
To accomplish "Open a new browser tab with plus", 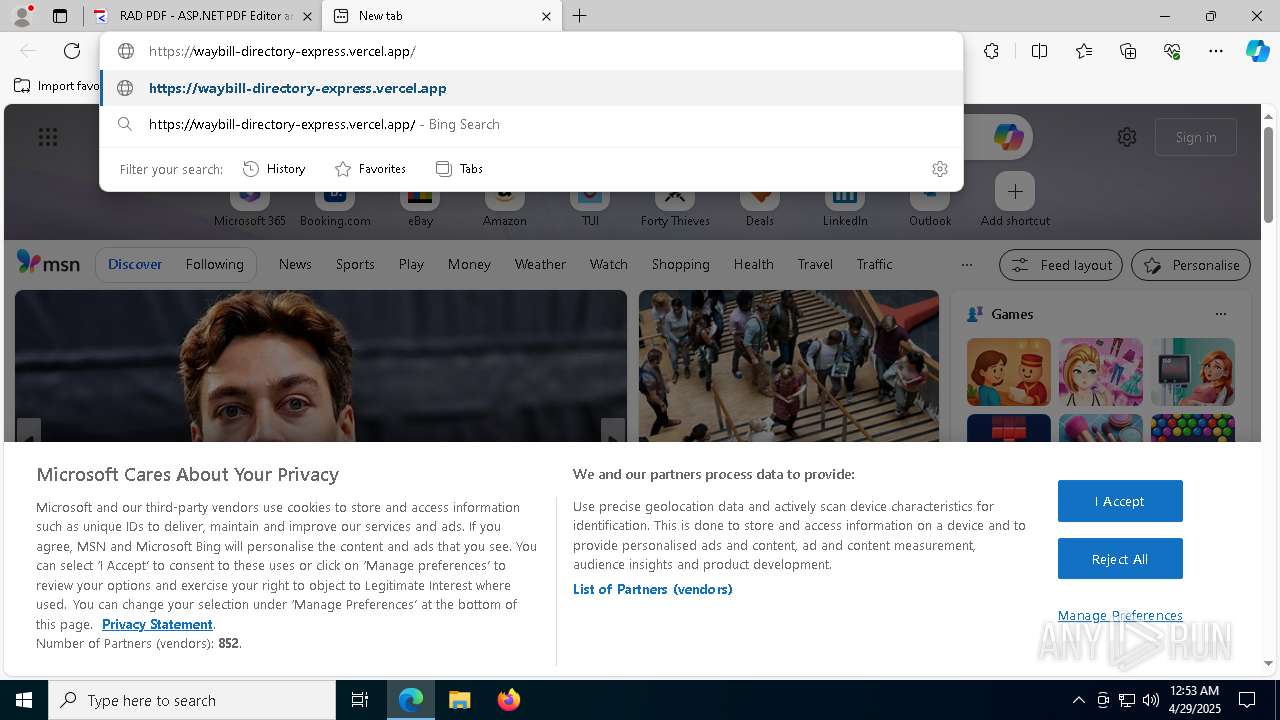I will (580, 16).
